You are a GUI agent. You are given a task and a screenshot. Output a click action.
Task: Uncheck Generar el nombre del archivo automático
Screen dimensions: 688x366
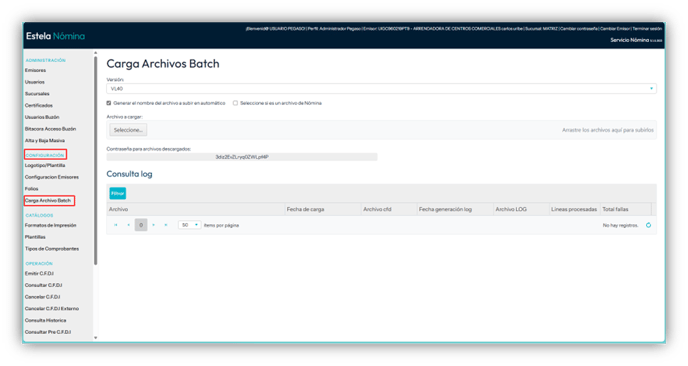(109, 103)
